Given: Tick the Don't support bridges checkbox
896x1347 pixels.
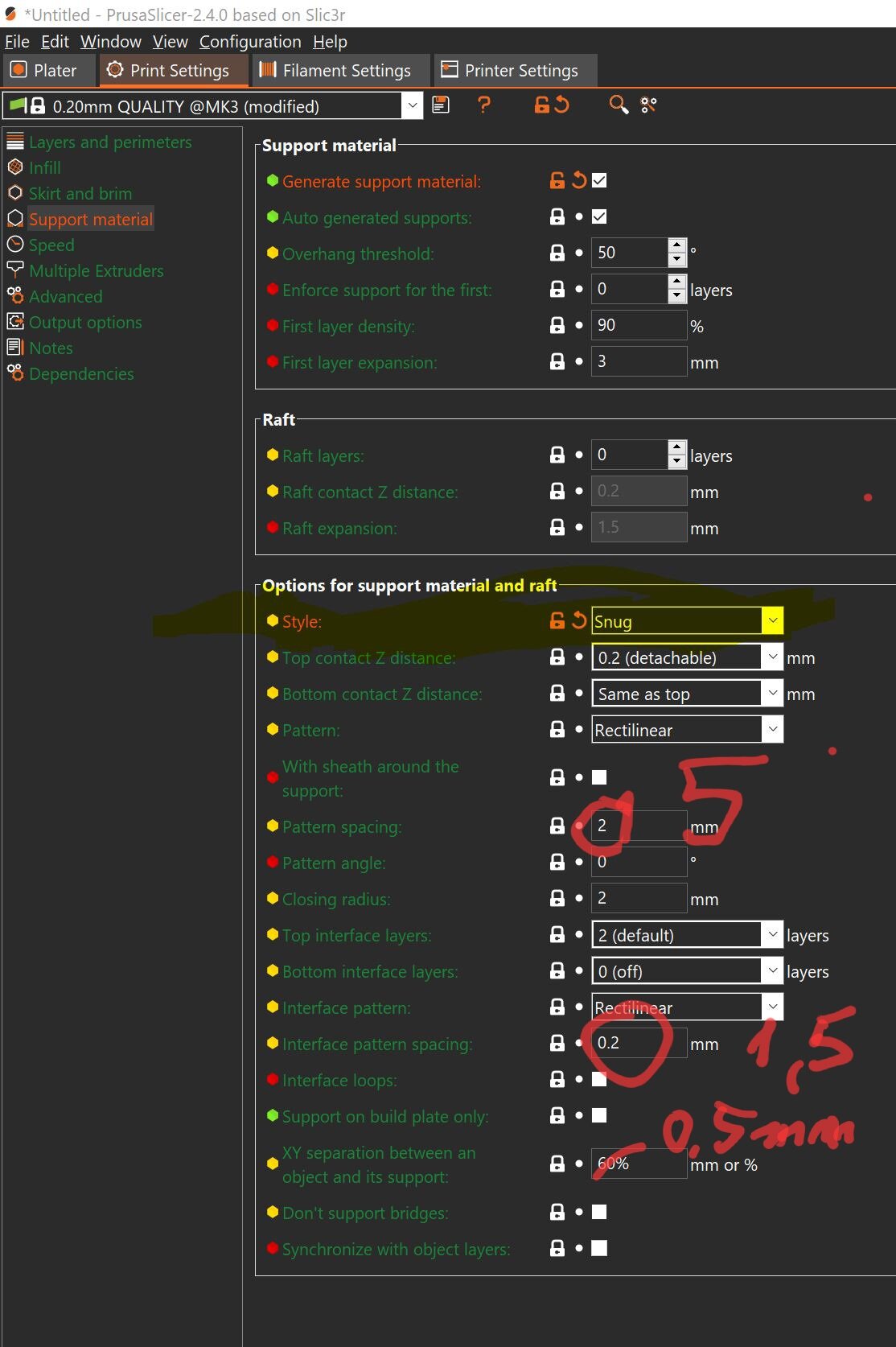Looking at the screenshot, I should pos(599,1213).
